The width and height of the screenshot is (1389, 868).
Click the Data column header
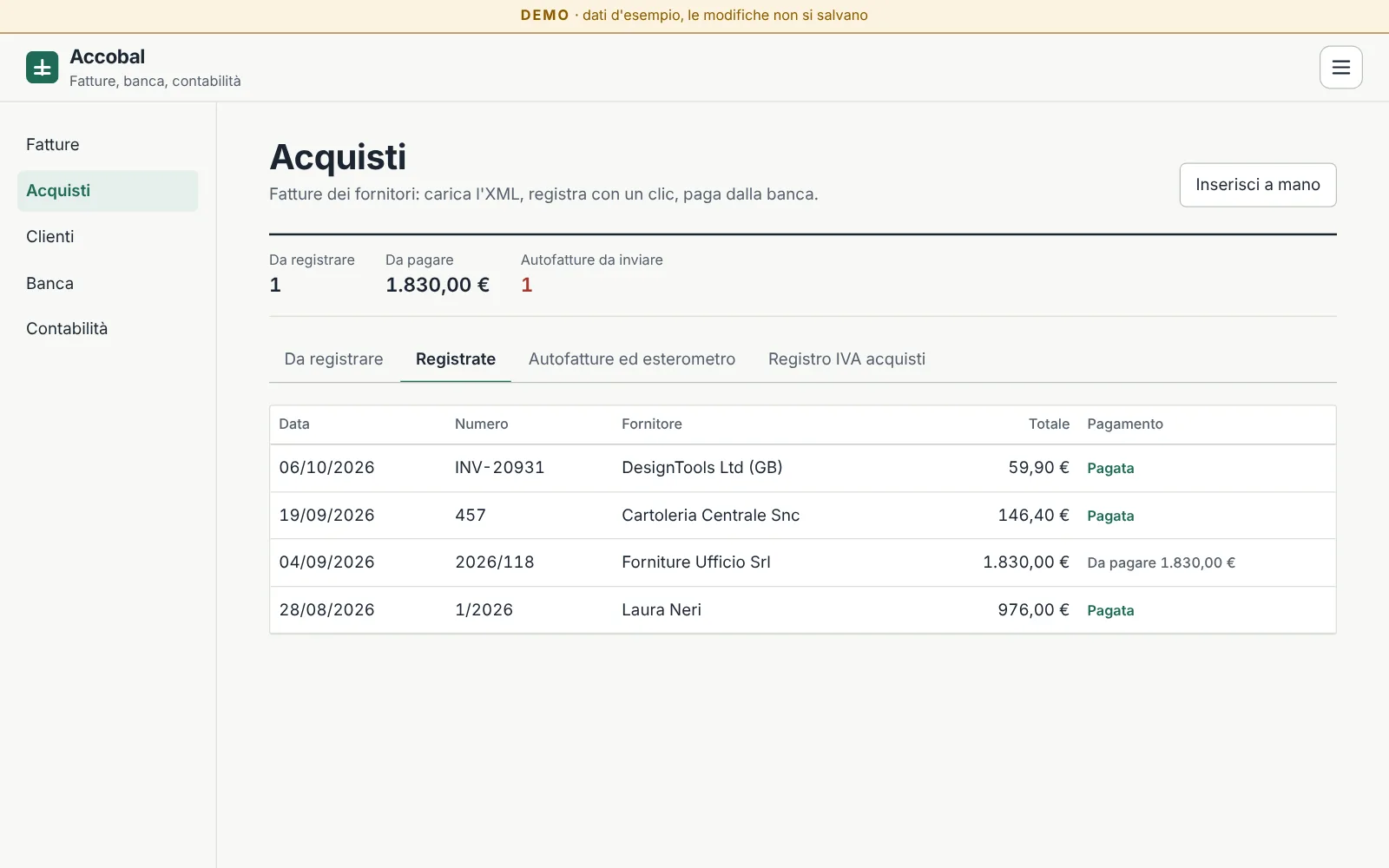(294, 424)
